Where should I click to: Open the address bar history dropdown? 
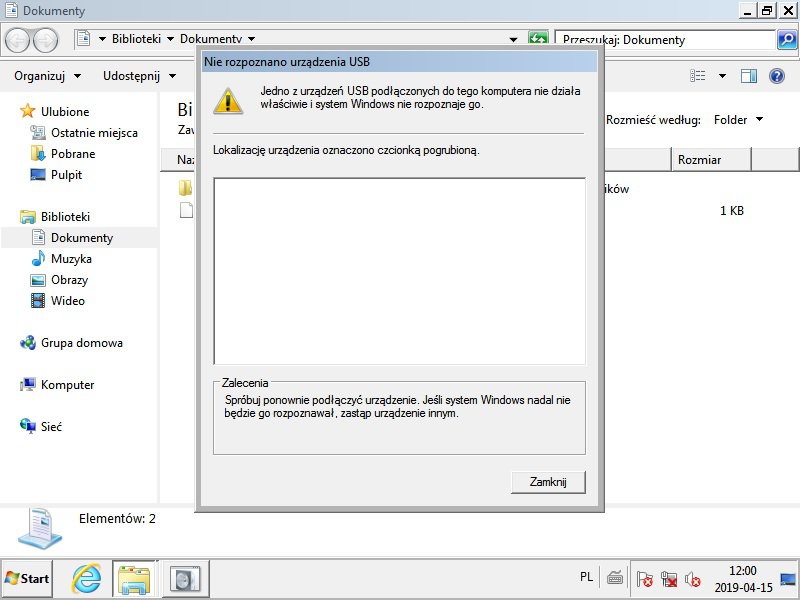point(513,39)
